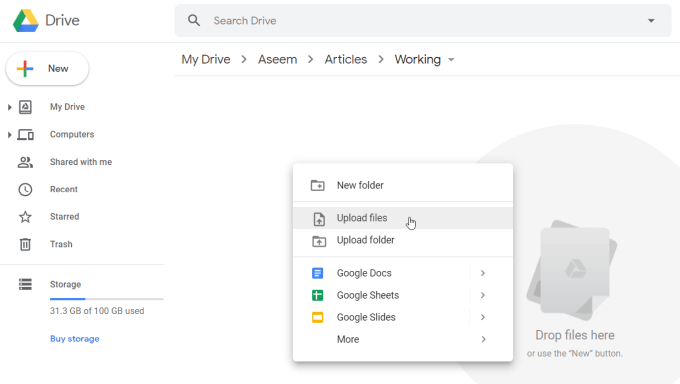The width and height of the screenshot is (680, 384).
Task: Navigate to My Drive breadcrumb
Action: click(x=206, y=59)
